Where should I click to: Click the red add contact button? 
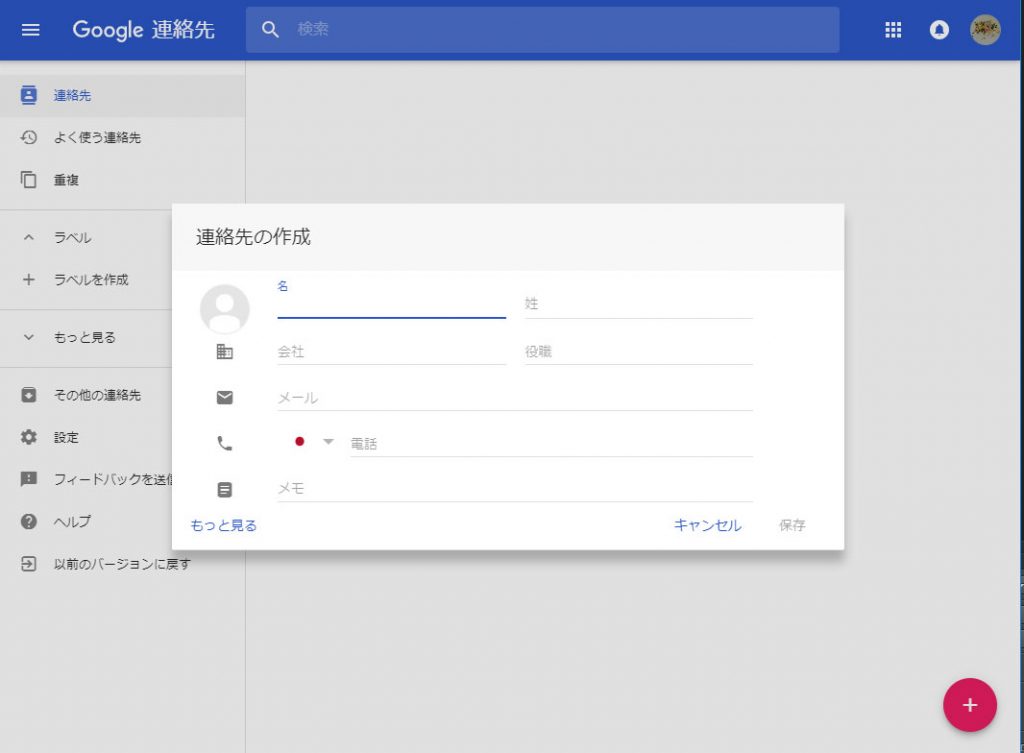pyautogui.click(x=970, y=705)
